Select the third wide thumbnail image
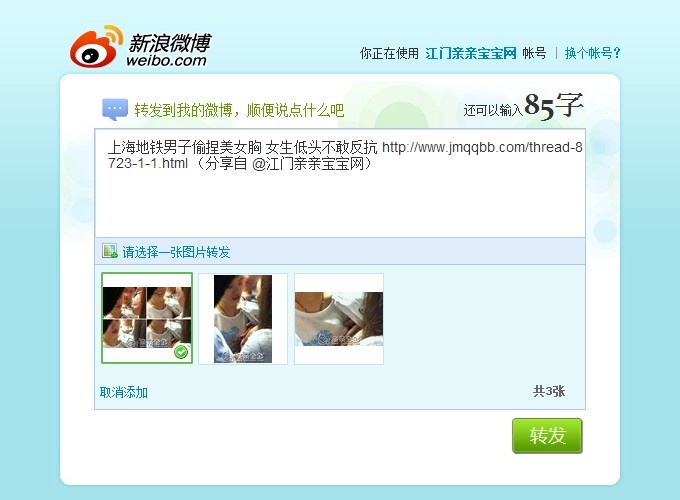Image resolution: width=680 pixels, height=500 pixels. coord(339,319)
